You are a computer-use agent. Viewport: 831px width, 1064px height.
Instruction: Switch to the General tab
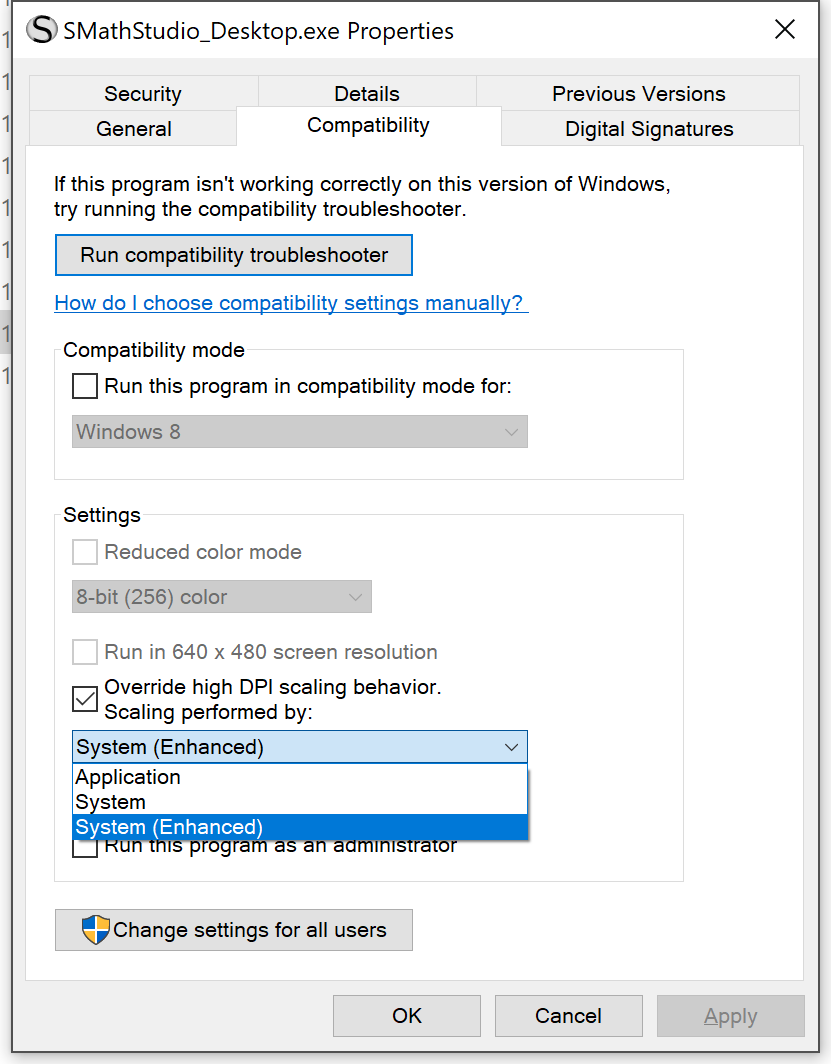(134, 129)
